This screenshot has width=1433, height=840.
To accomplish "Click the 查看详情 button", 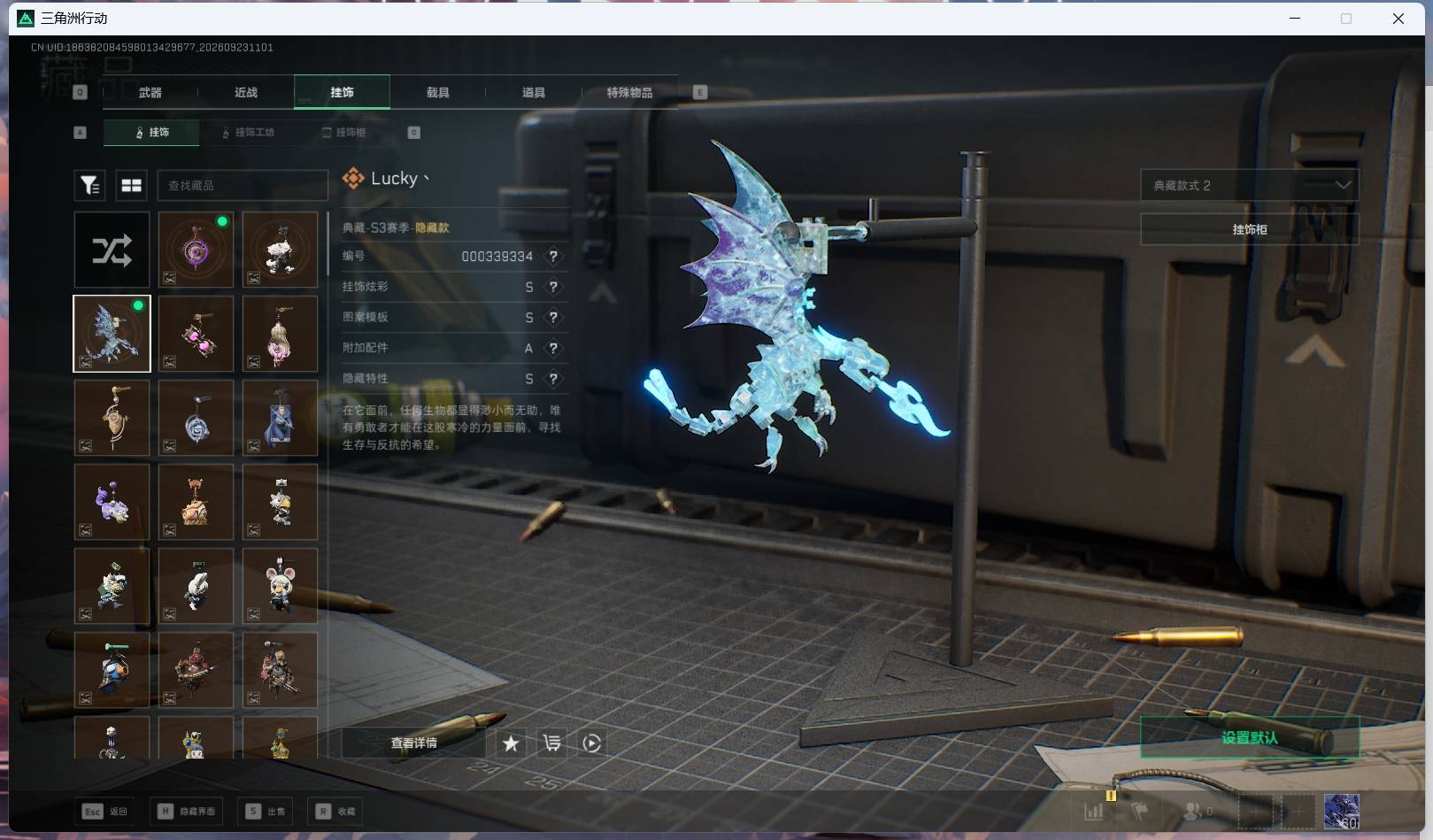I will (x=413, y=744).
